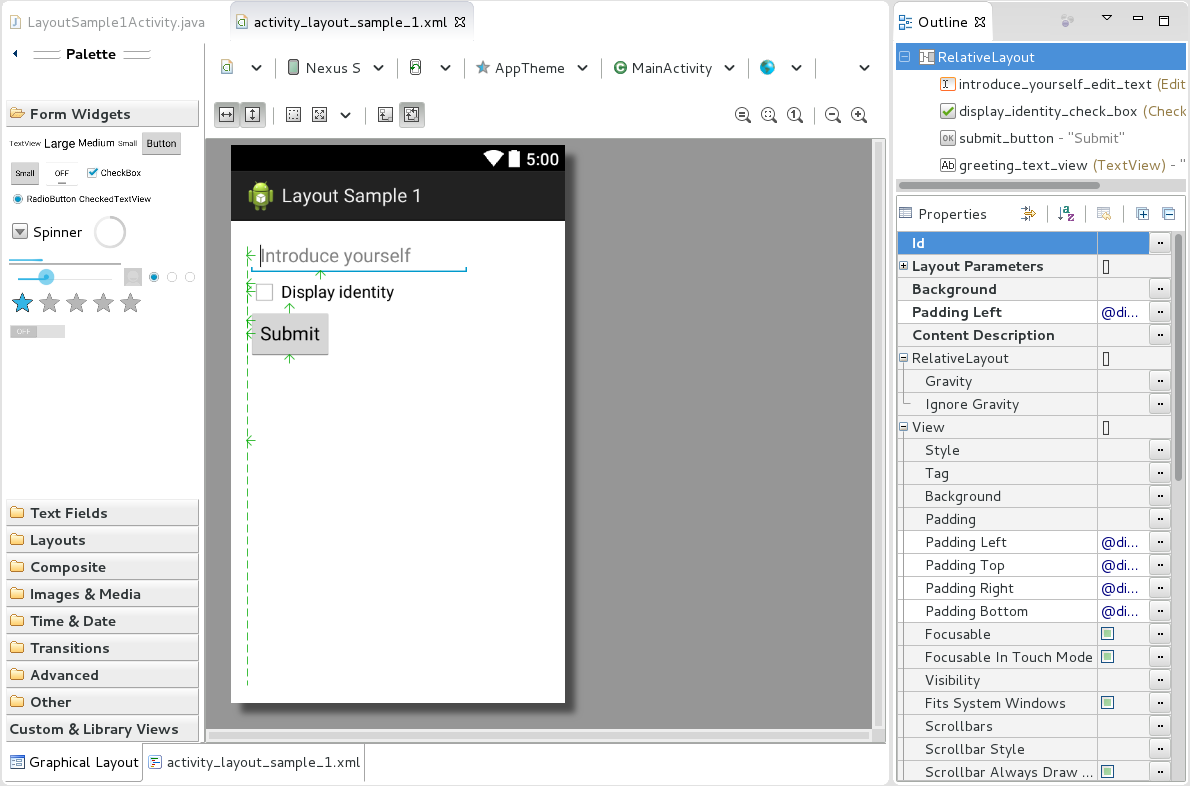Click the Spinner widget in palette
This screenshot has height=786, width=1190.
(47, 232)
